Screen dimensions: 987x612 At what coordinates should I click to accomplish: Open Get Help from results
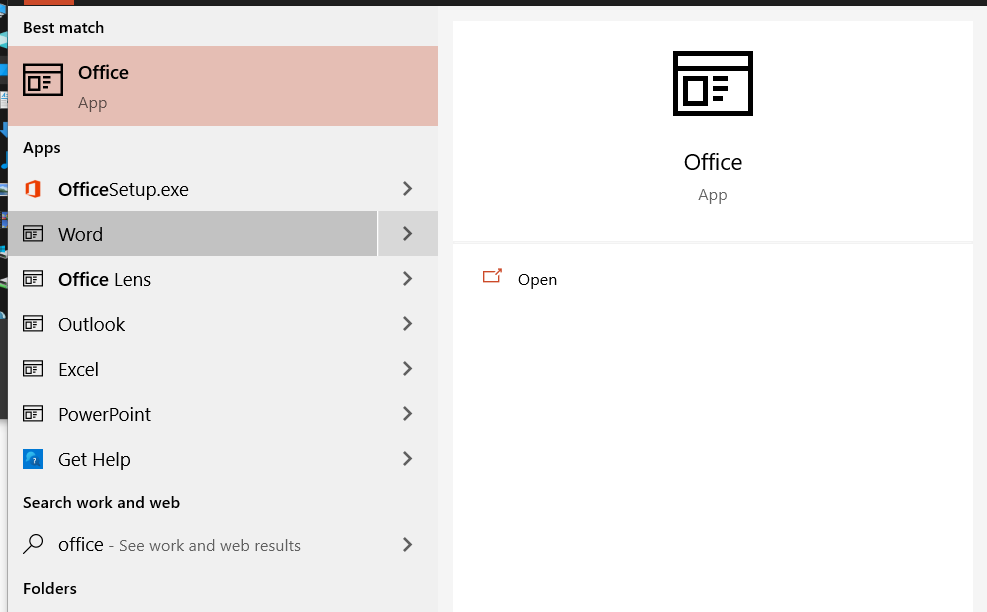click(193, 459)
